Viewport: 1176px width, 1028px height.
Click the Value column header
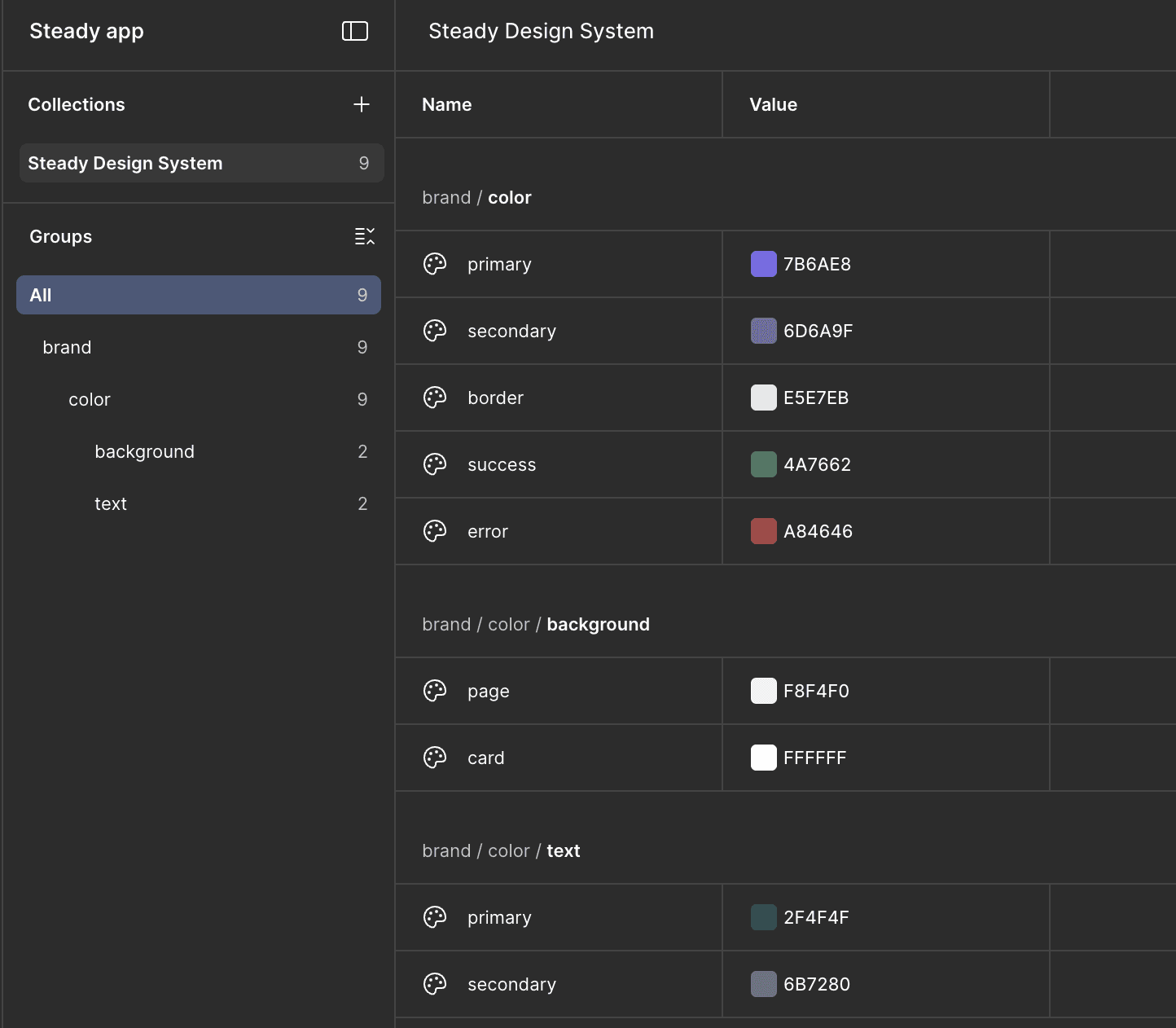pyautogui.click(x=773, y=104)
